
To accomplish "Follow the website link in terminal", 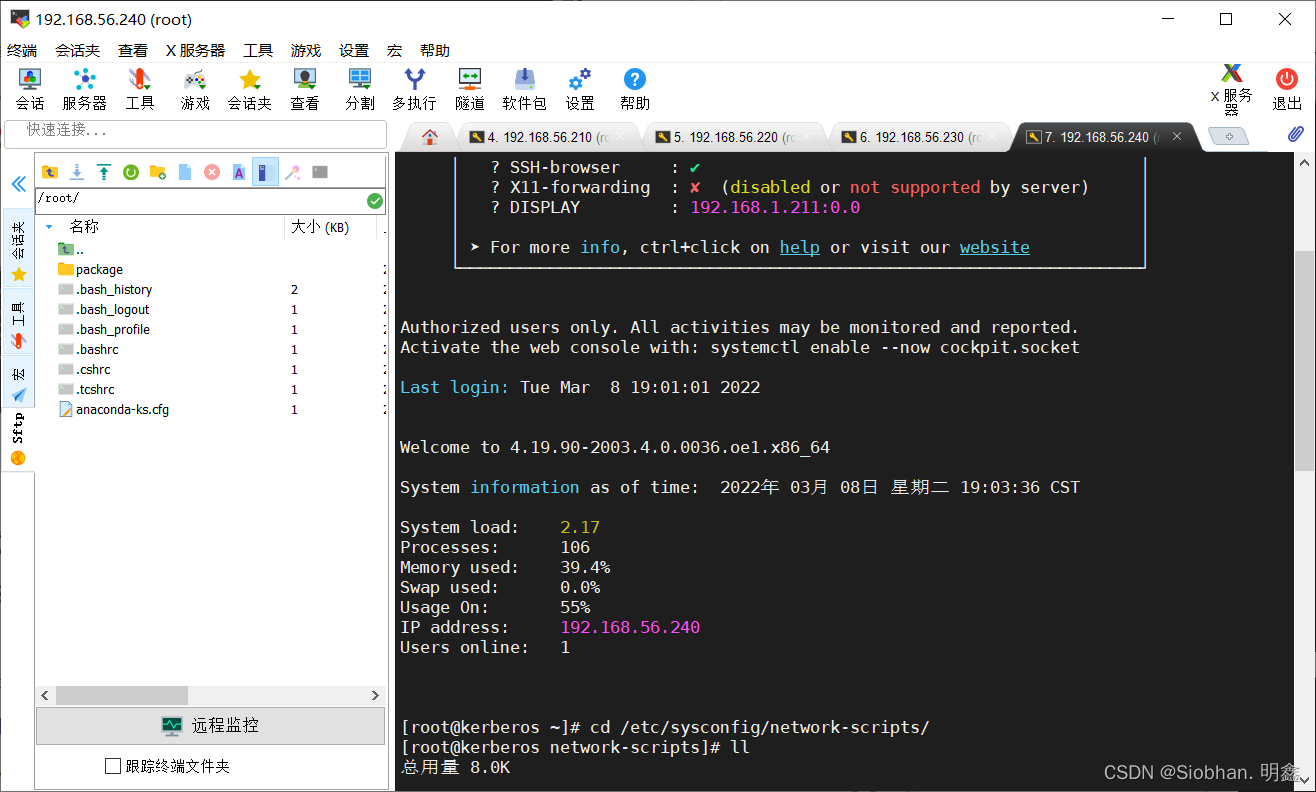I will pos(994,247).
